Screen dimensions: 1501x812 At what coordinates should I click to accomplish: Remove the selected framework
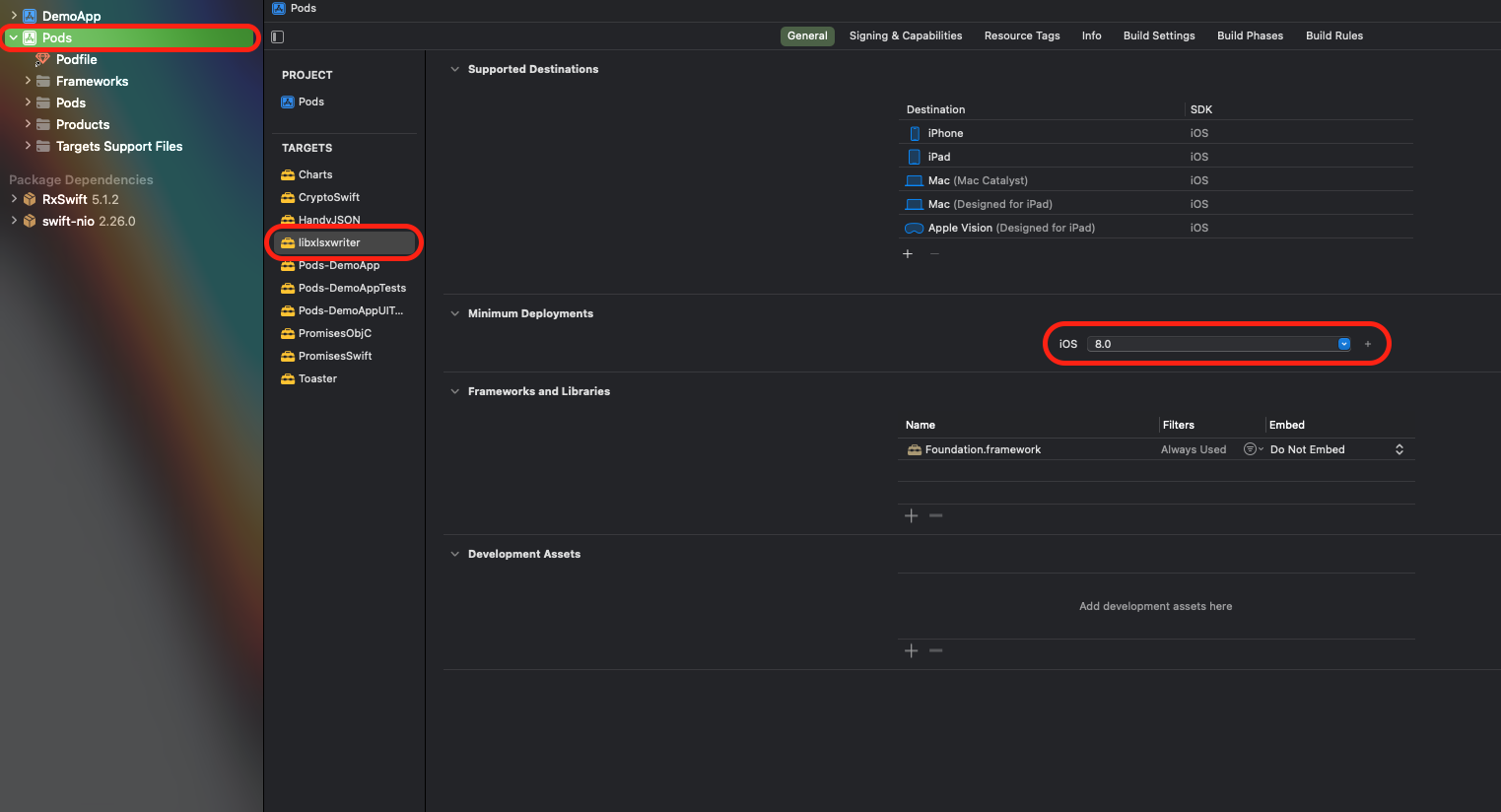pyautogui.click(x=936, y=515)
